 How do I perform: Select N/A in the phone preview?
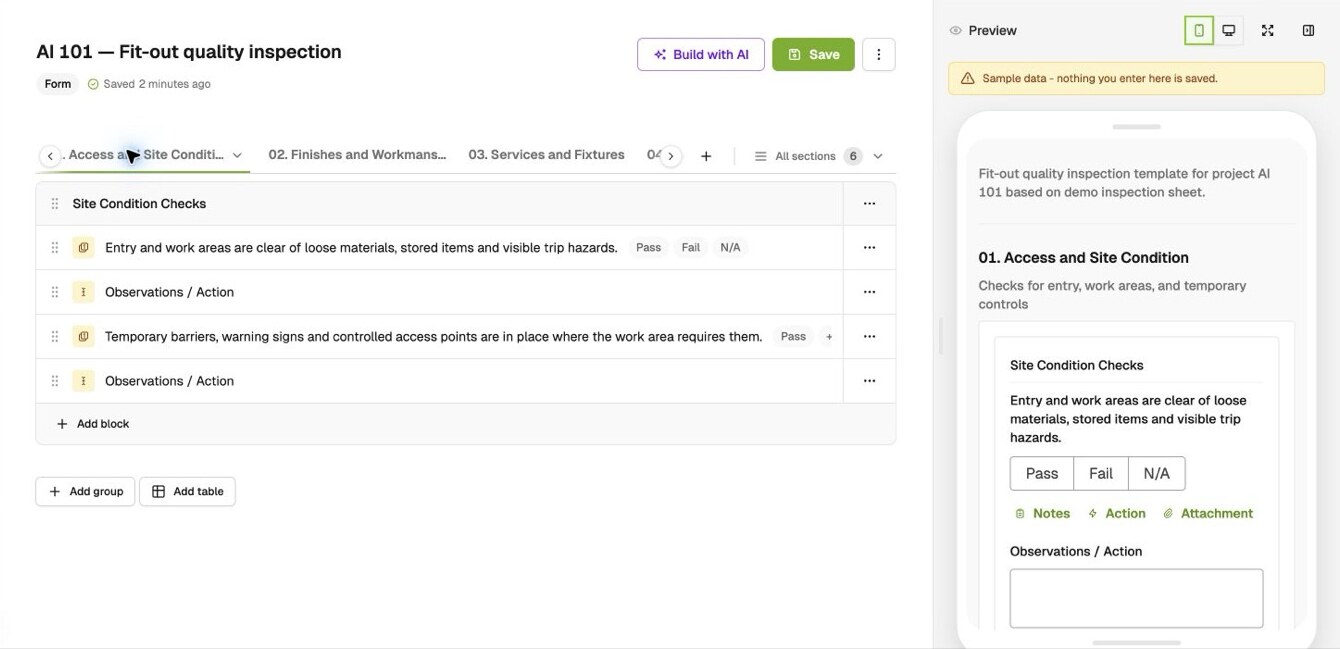point(1157,474)
